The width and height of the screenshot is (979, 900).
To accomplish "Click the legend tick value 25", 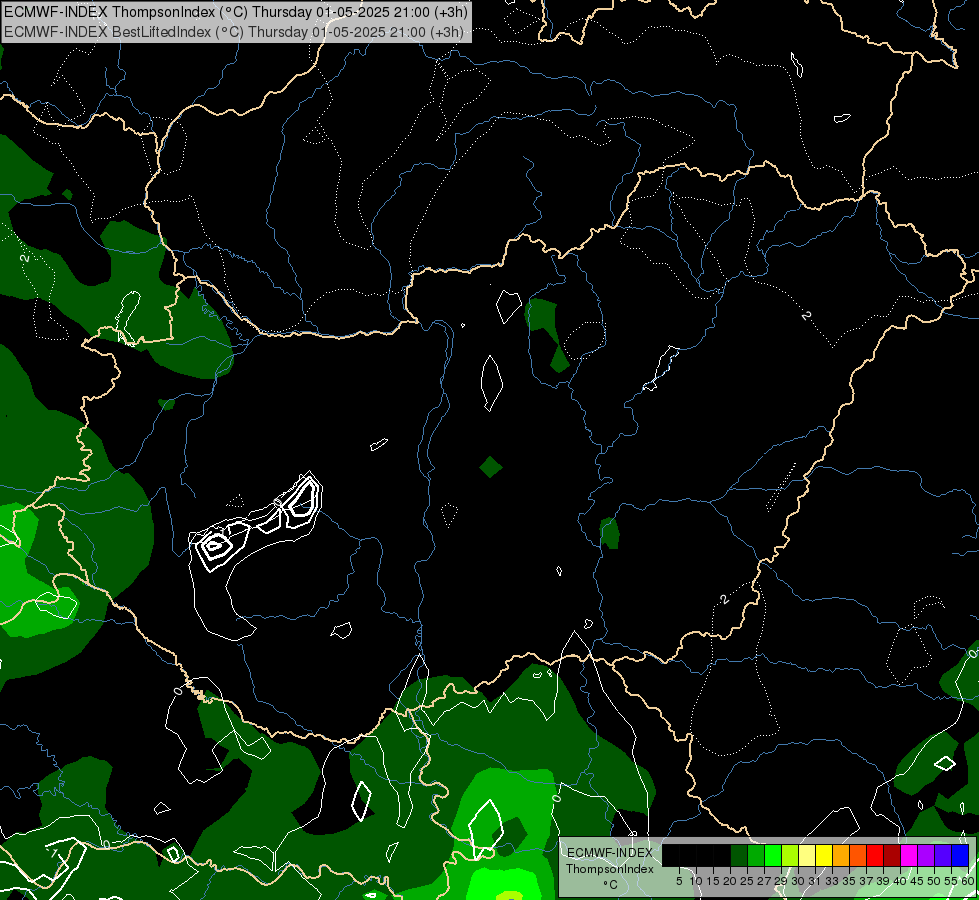I will click(x=747, y=881).
